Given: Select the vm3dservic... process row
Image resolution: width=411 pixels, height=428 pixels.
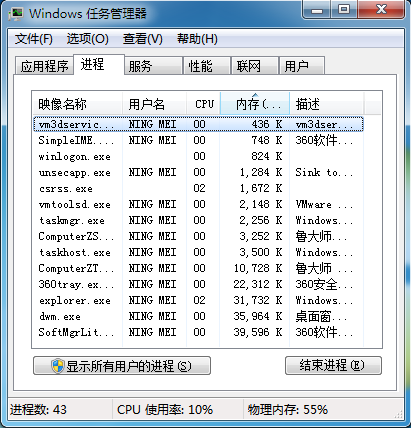Looking at the screenshot, I should 198,124.
